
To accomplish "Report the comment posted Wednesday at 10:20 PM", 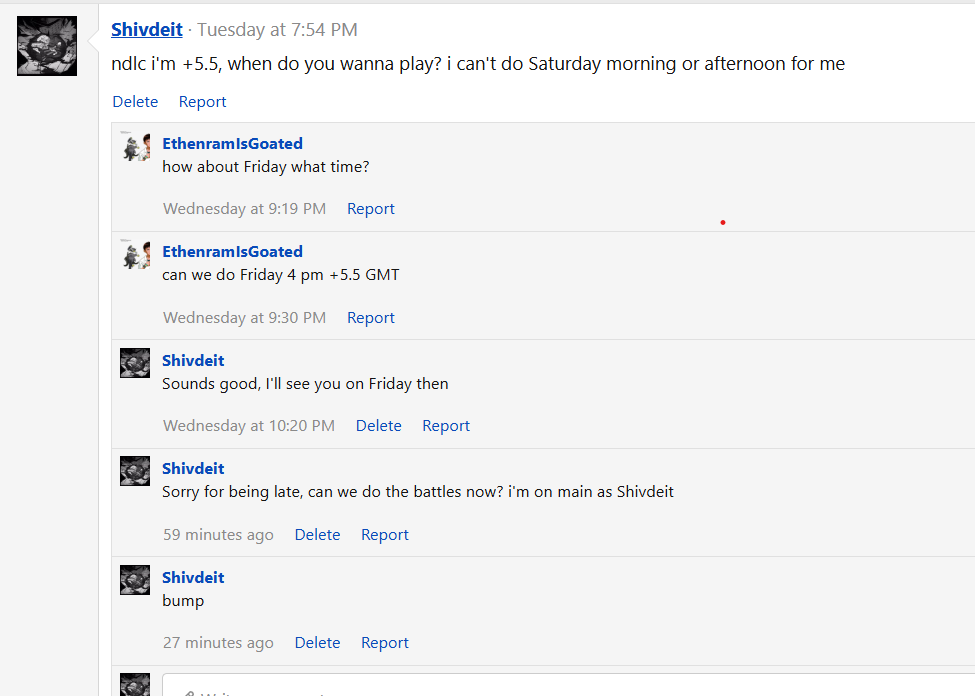I will (445, 426).
